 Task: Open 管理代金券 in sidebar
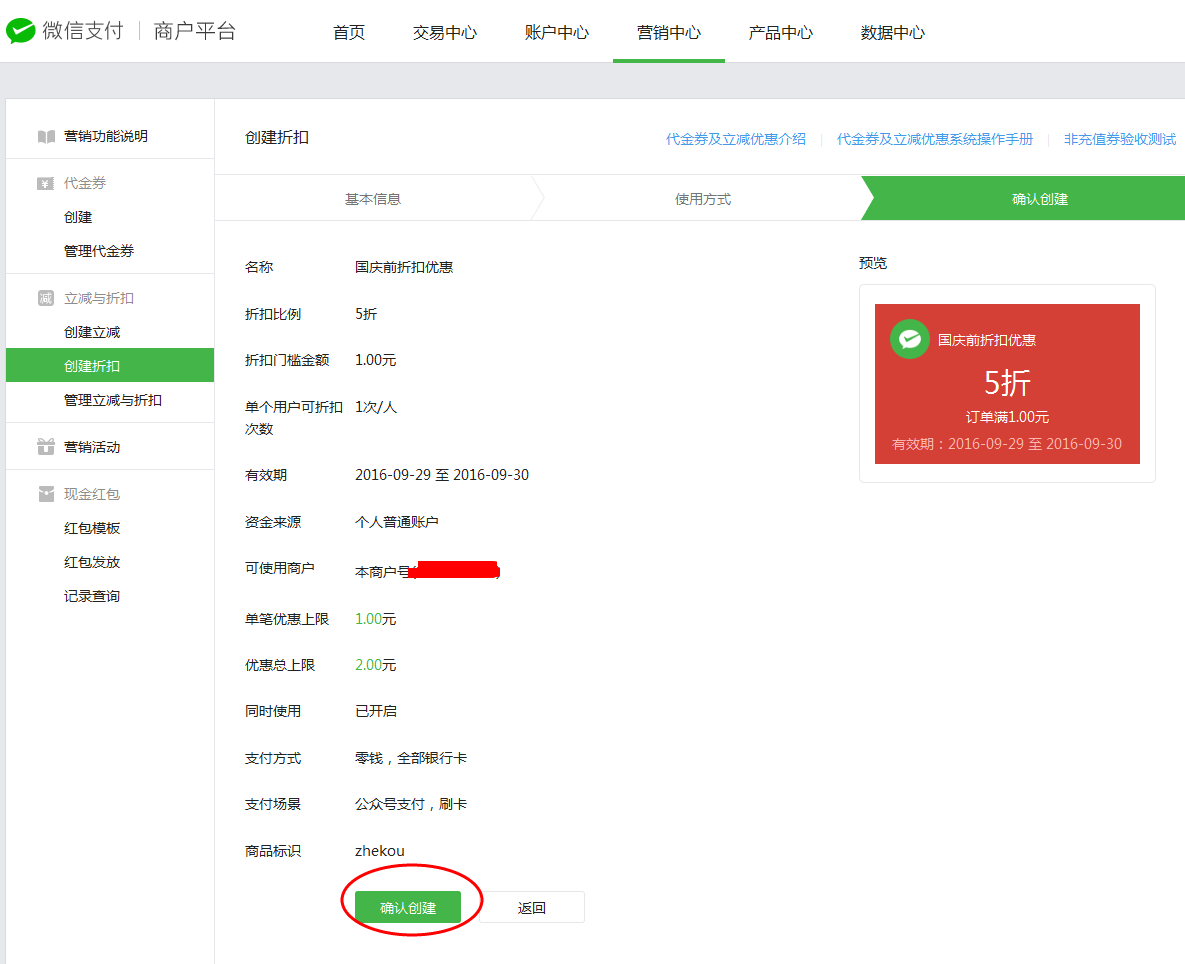tap(99, 251)
